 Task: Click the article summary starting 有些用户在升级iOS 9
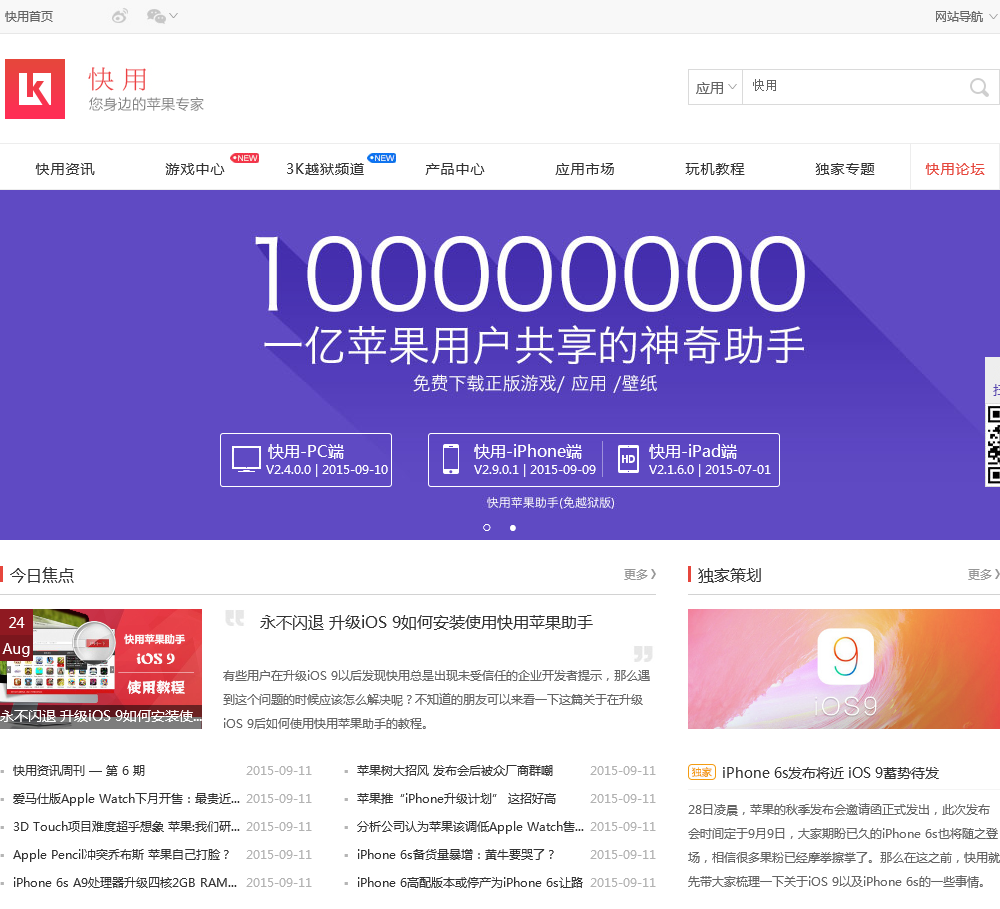tap(436, 699)
